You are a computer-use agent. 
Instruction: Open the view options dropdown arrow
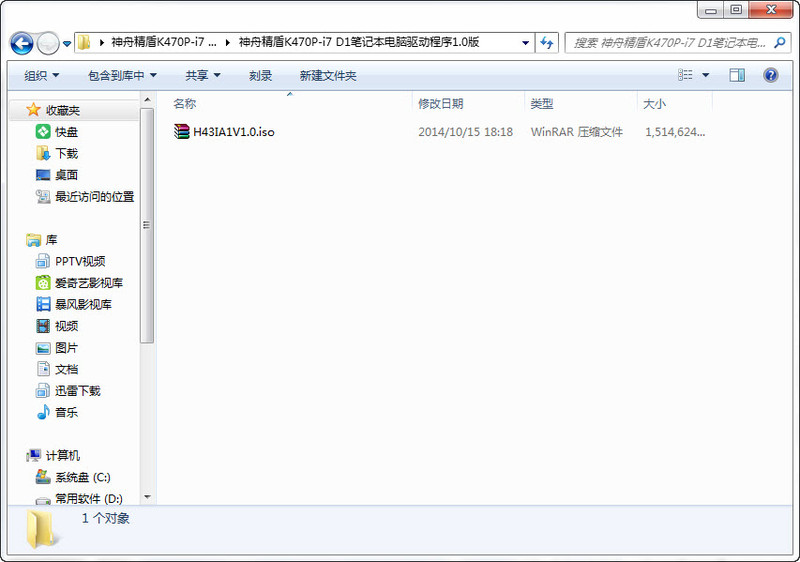click(706, 75)
